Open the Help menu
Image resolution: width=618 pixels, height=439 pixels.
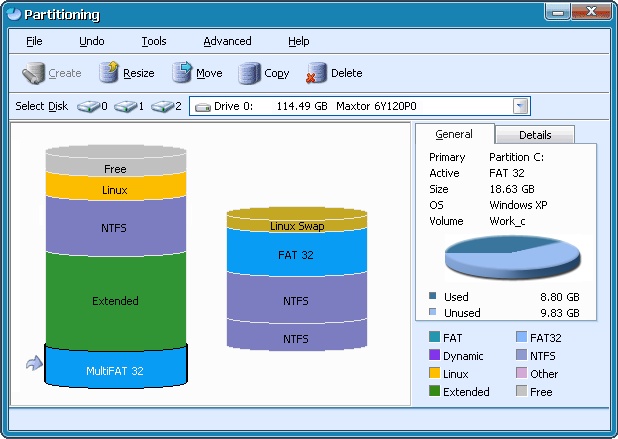pyautogui.click(x=298, y=41)
